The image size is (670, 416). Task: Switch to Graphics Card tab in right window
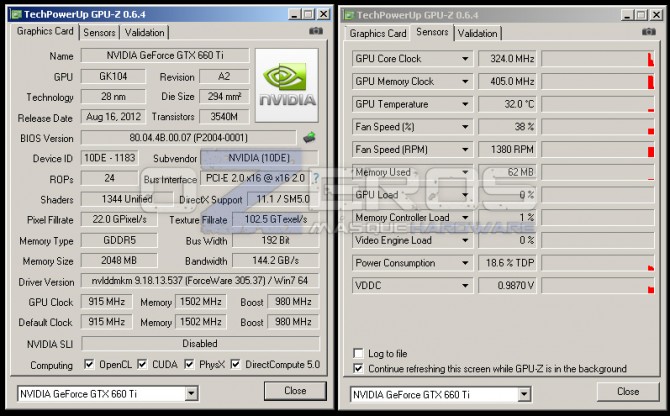378,33
